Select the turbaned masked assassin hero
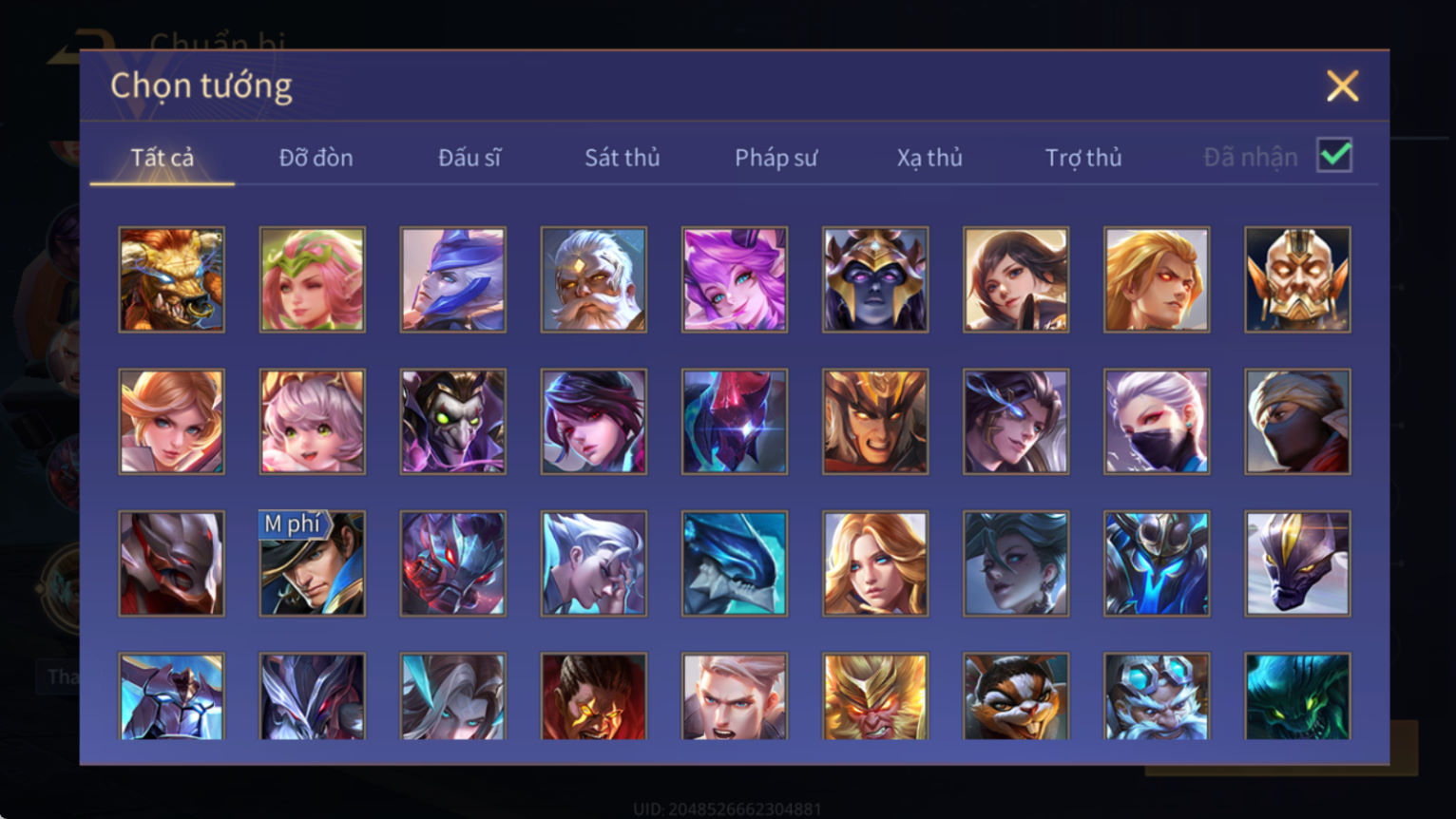This screenshot has width=1456, height=819. [x=1297, y=422]
